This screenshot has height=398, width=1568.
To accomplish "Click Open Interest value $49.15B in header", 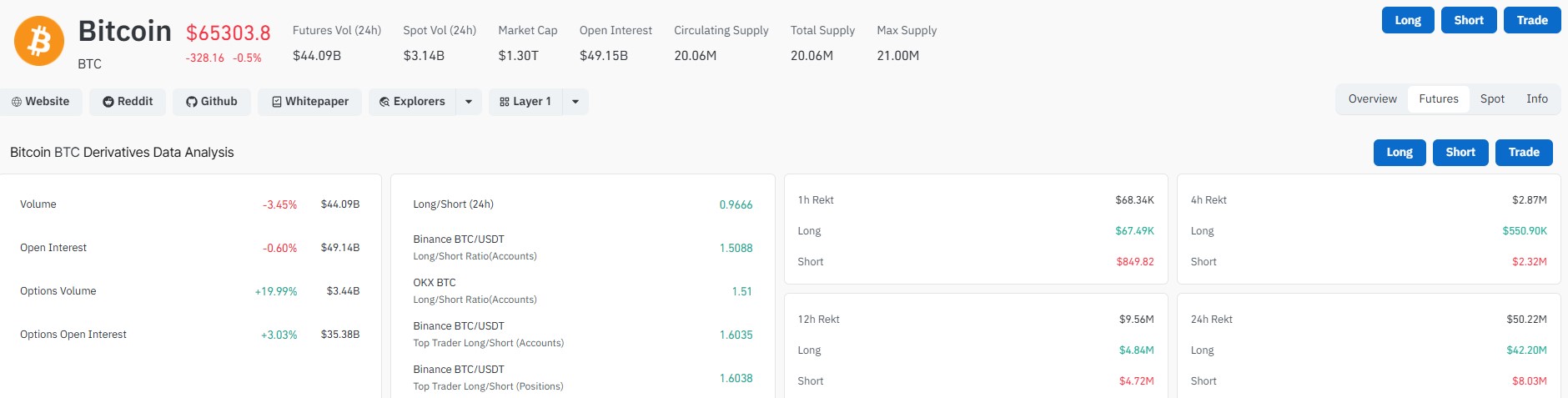I will 604,56.
